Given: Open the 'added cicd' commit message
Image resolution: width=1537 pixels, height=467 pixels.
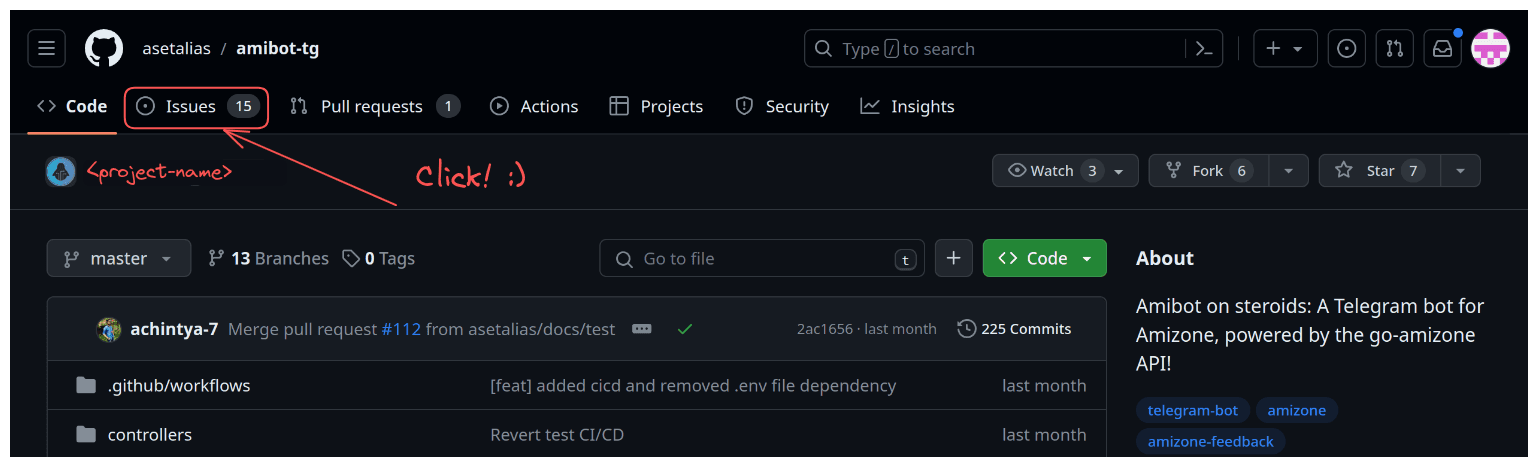Looking at the screenshot, I should [693, 385].
